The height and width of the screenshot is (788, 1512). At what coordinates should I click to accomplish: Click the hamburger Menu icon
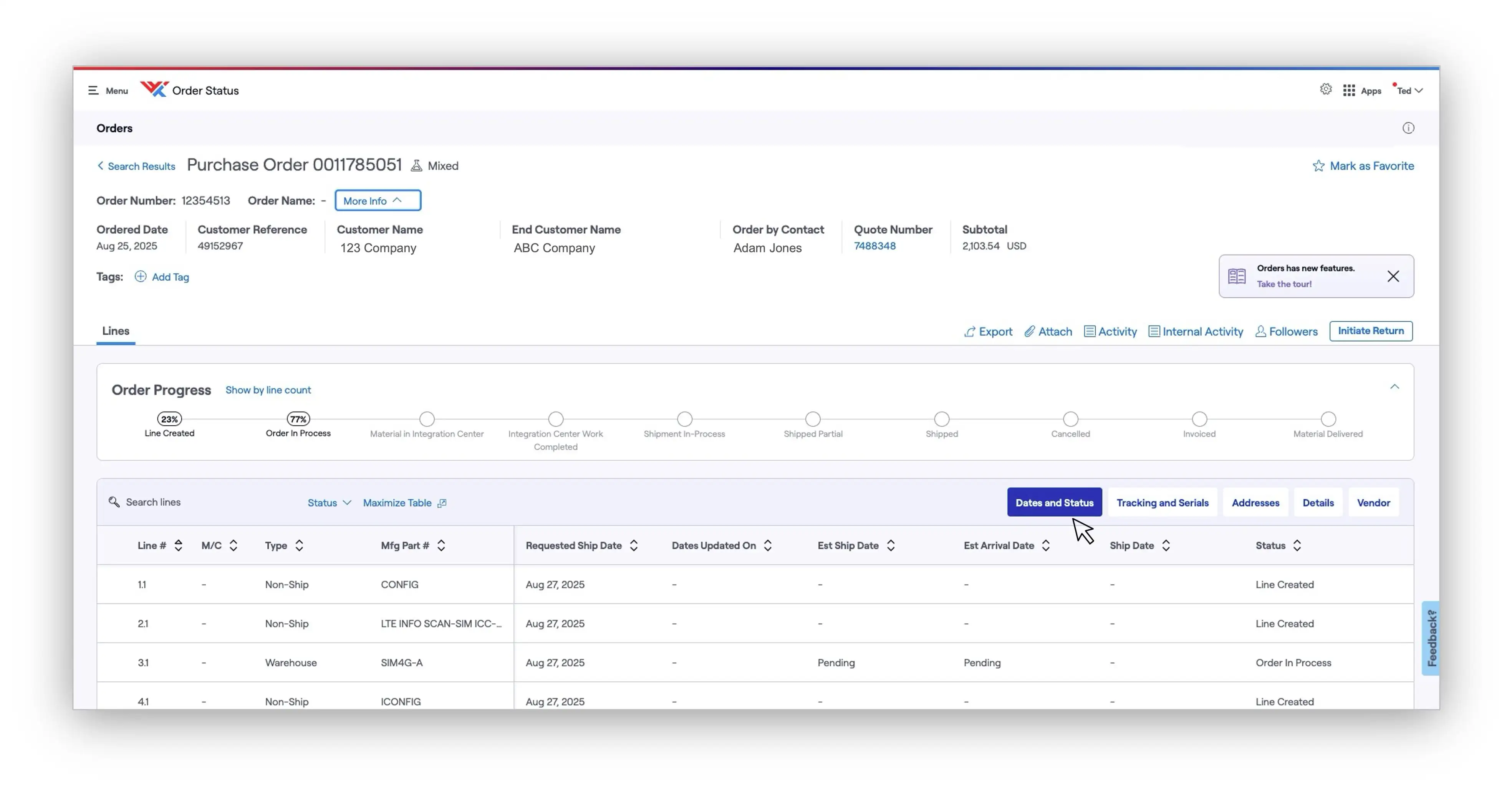coord(93,90)
